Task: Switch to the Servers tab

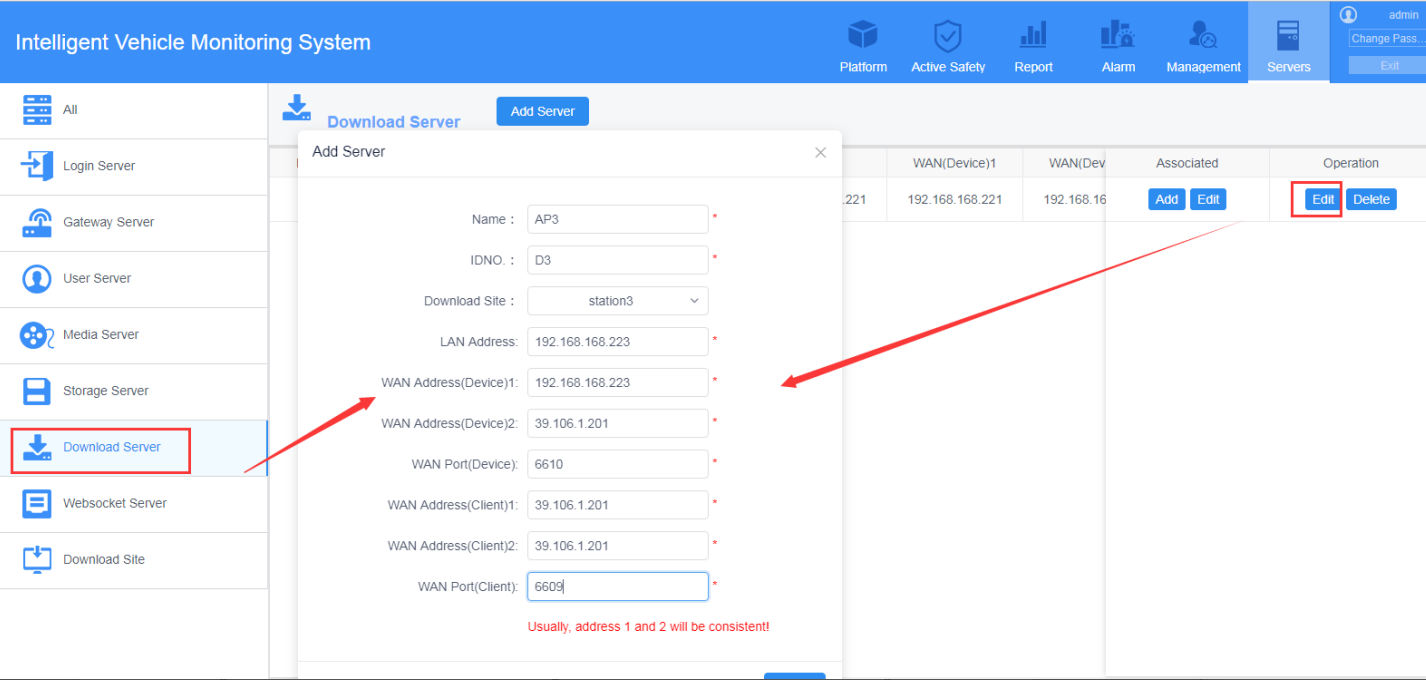Action: 1288,45
